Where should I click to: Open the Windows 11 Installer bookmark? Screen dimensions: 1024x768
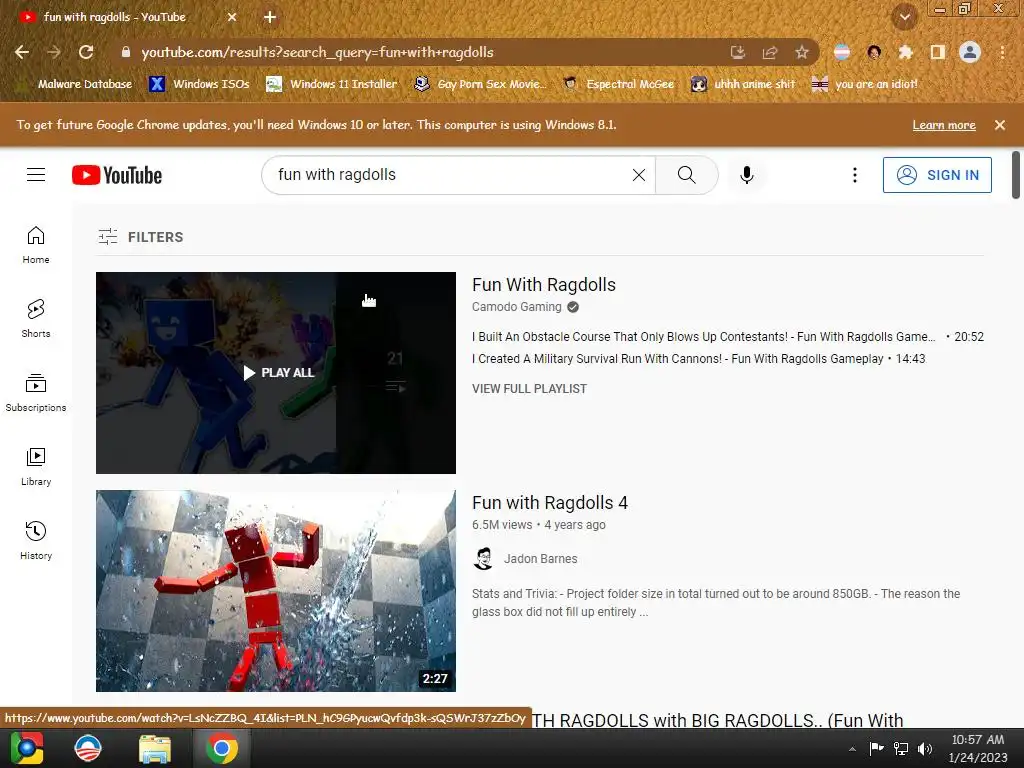tap(332, 84)
